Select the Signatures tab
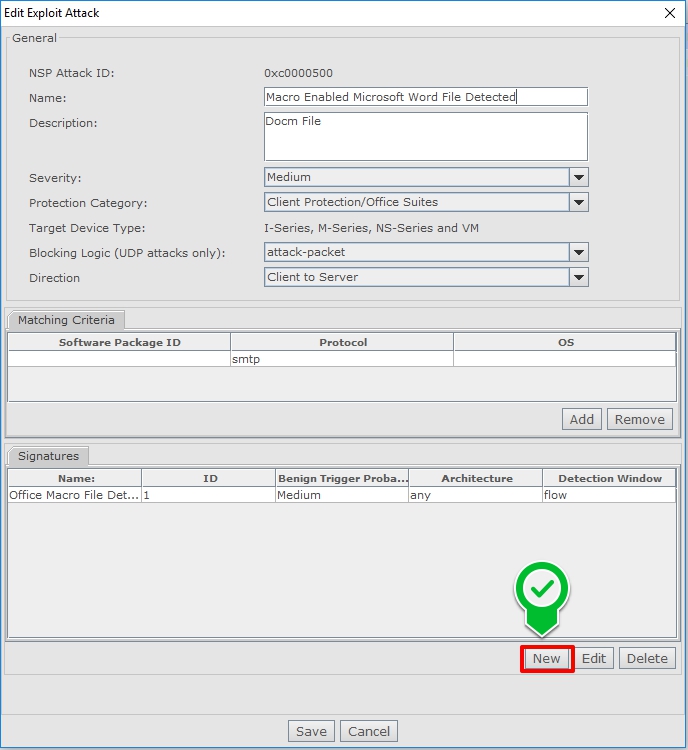 48,456
